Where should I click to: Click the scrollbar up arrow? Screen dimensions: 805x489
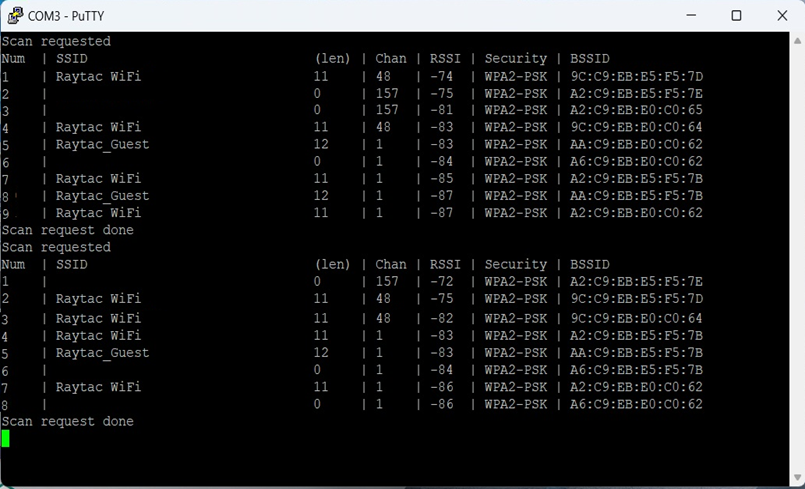pyautogui.click(x=797, y=40)
